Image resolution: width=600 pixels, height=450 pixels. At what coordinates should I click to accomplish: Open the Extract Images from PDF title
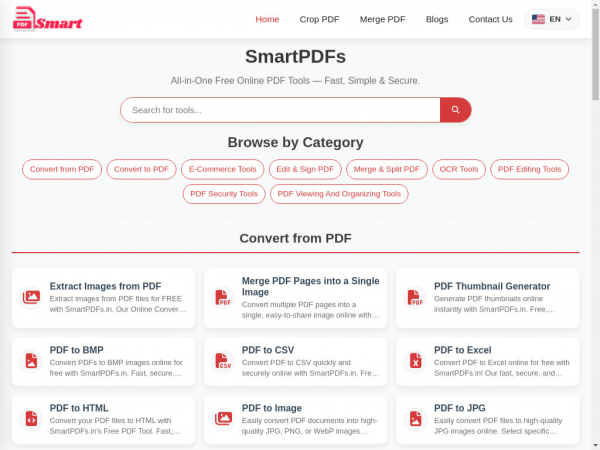[x=105, y=286]
